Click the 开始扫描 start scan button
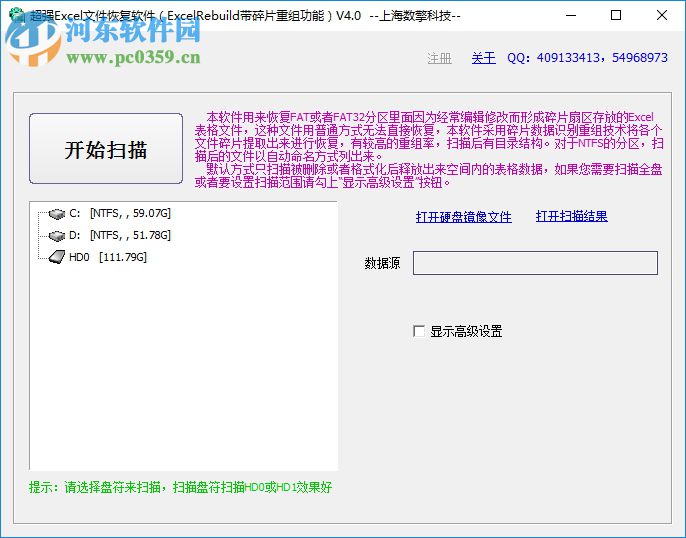Image resolution: width=686 pixels, height=538 pixels. (106, 149)
